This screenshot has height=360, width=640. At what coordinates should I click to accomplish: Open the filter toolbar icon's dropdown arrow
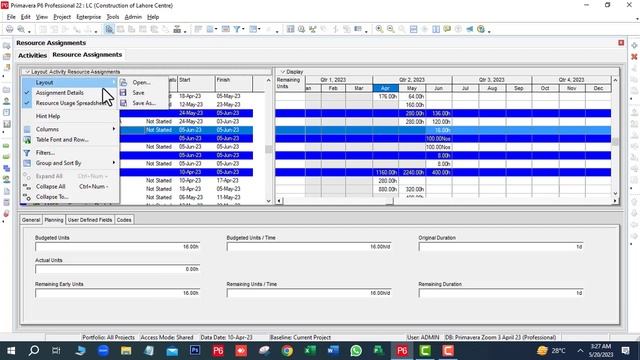(243, 29)
